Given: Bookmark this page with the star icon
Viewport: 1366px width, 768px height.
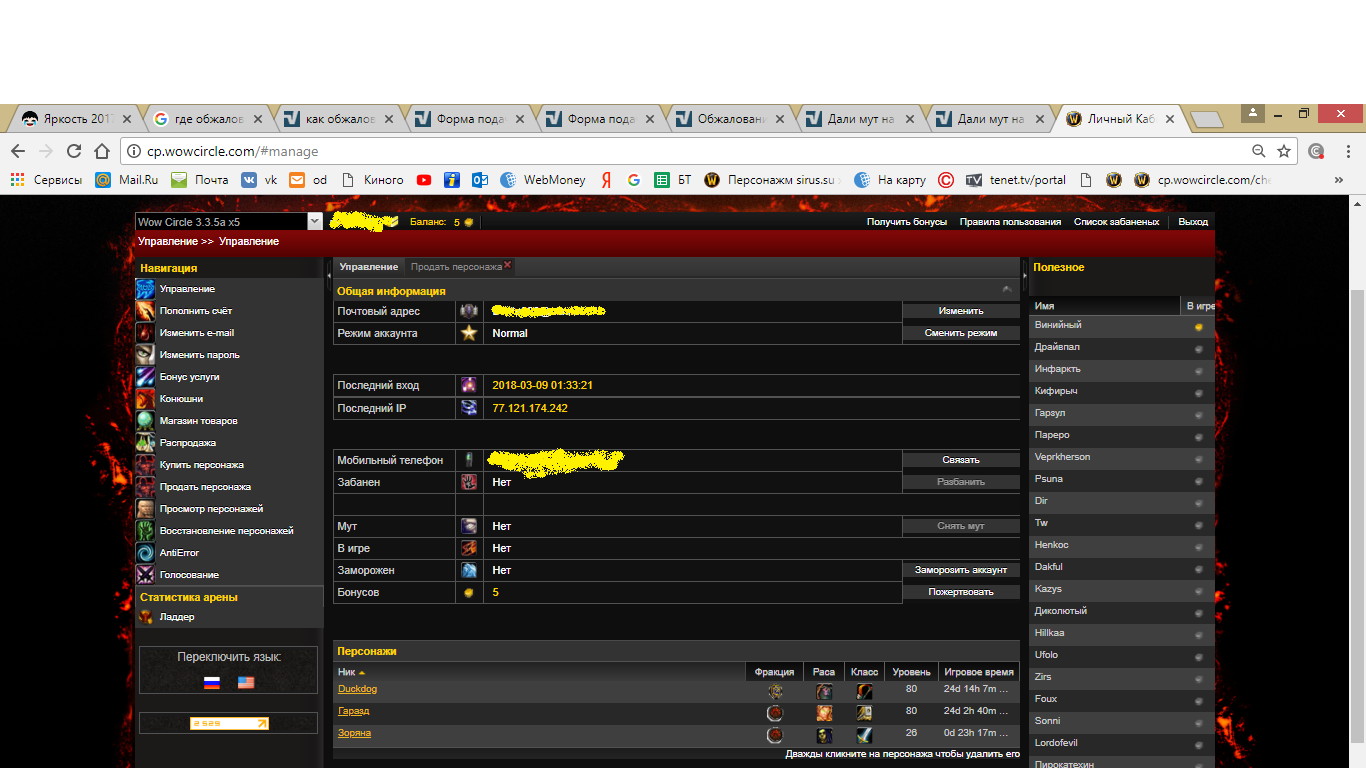Looking at the screenshot, I should click(x=1284, y=151).
